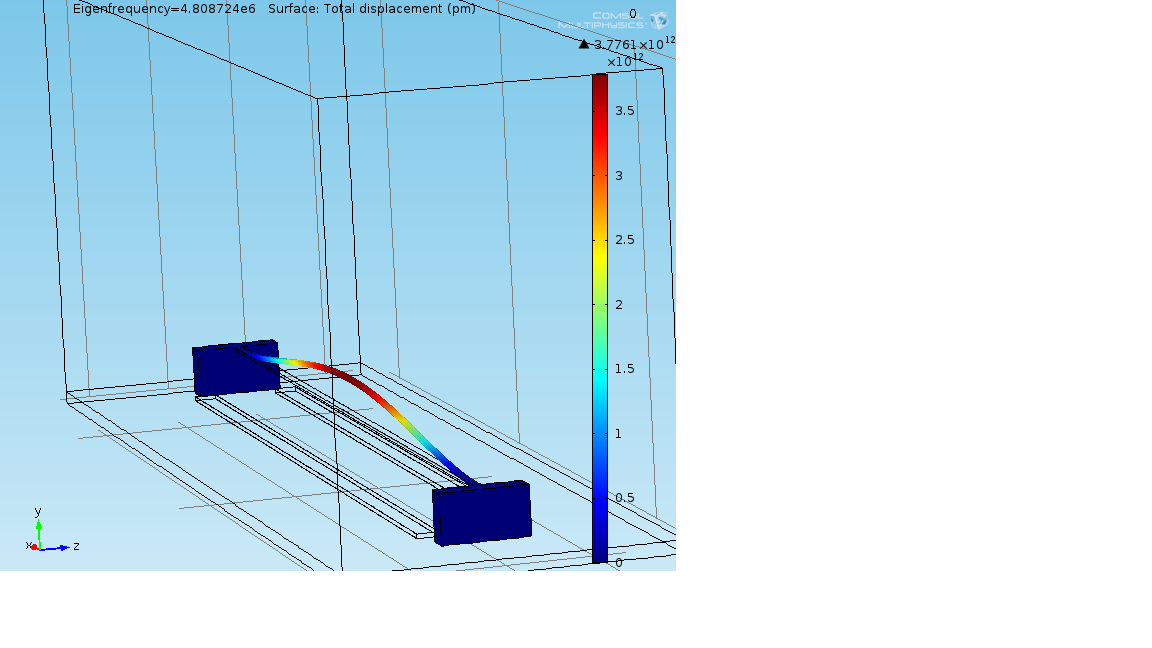Select the right dark blue anchor block
The height and width of the screenshot is (648, 1152).
click(481, 513)
